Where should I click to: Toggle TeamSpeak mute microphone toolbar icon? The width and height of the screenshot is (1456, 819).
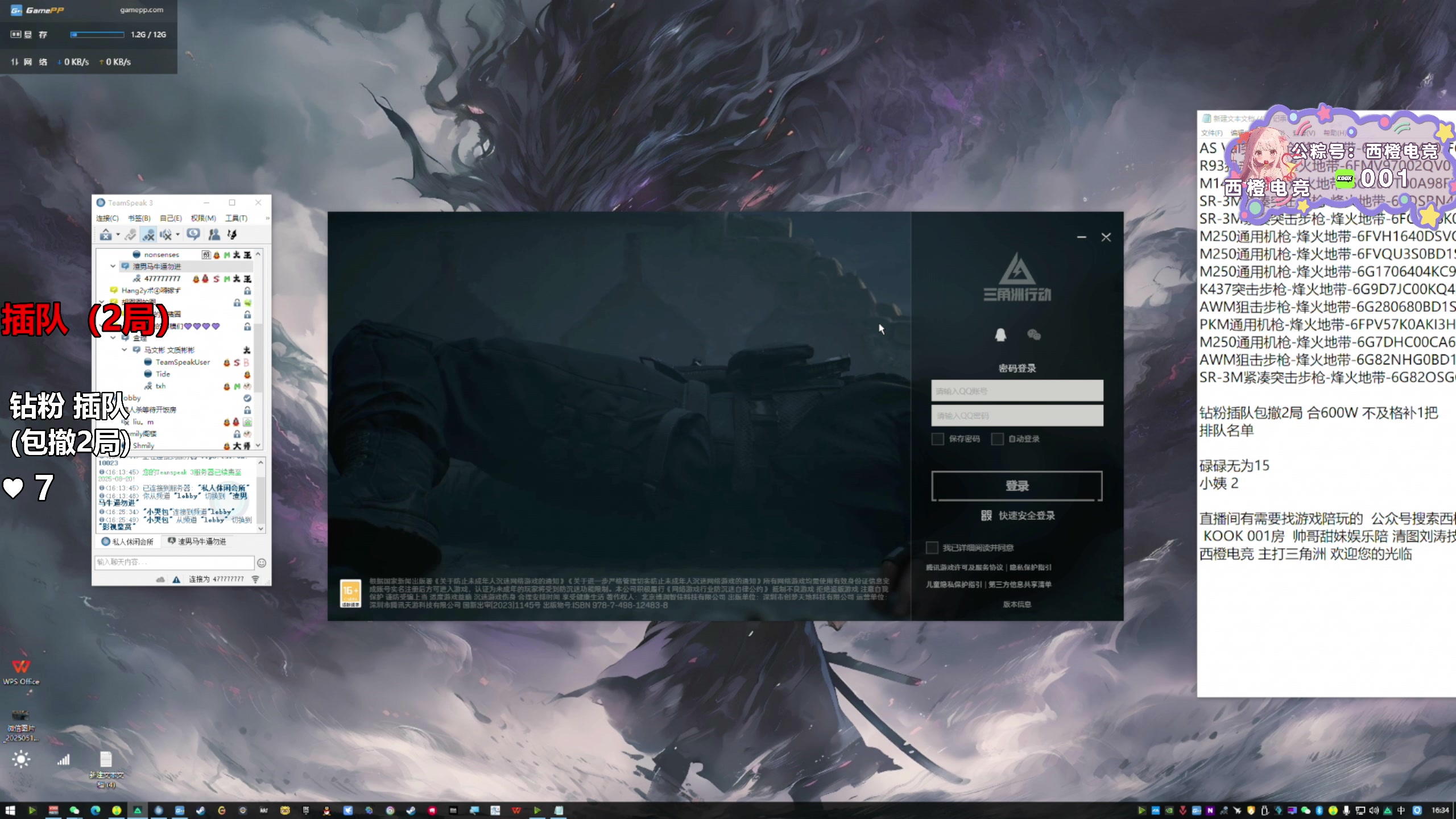pos(149,234)
